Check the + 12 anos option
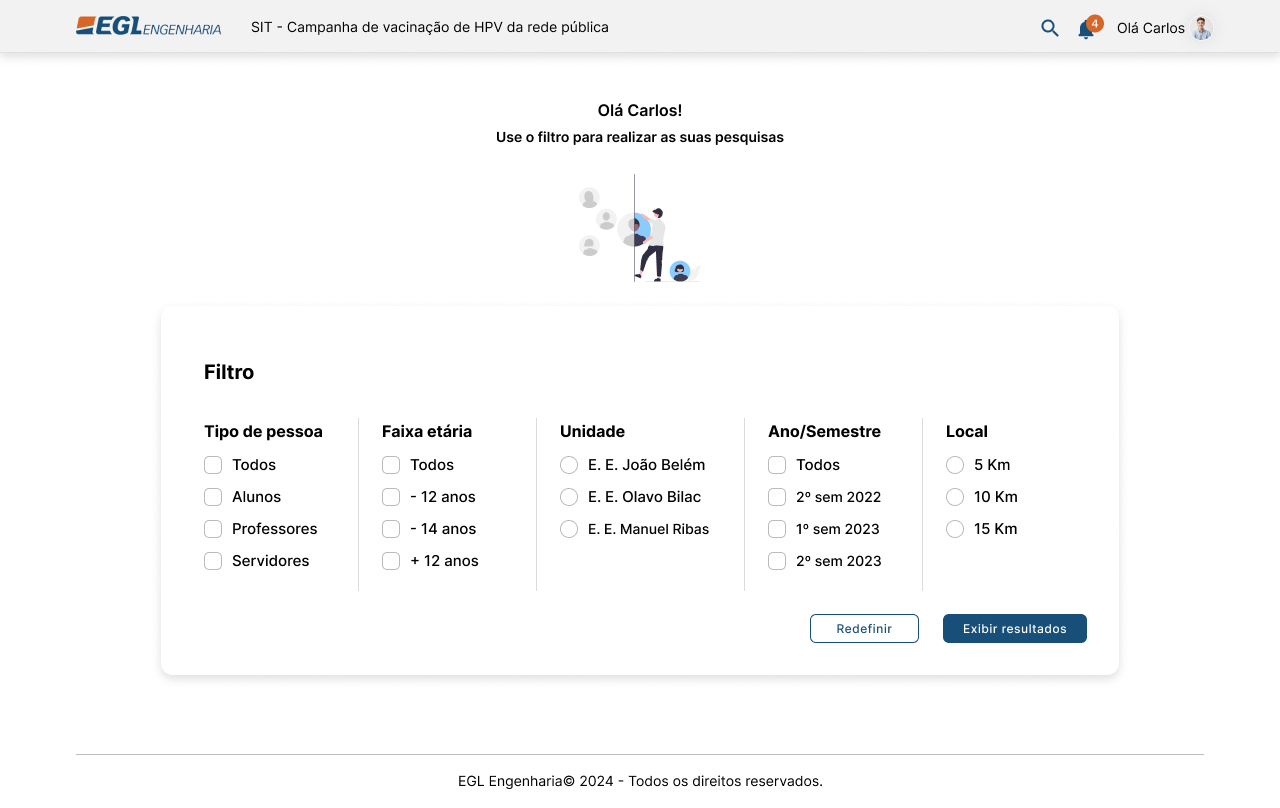 click(x=391, y=561)
